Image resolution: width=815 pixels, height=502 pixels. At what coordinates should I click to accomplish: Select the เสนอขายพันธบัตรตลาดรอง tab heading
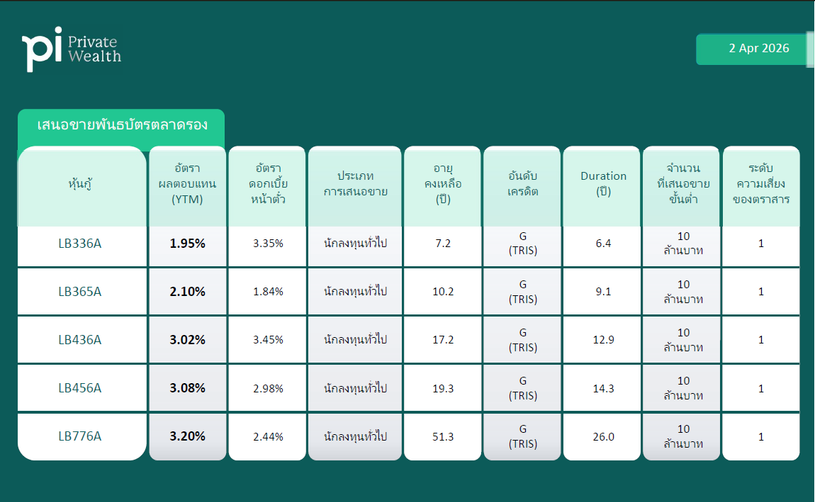pyautogui.click(x=121, y=127)
